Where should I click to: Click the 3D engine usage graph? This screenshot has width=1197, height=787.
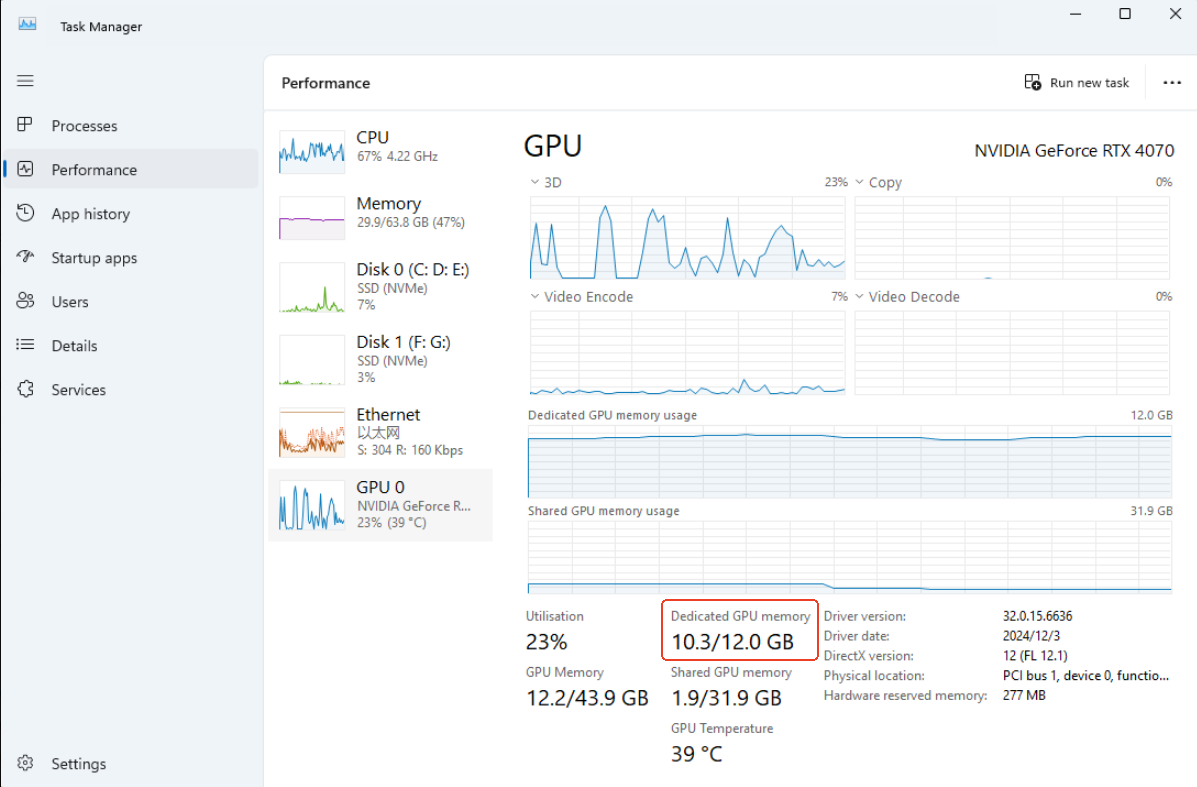(x=687, y=237)
